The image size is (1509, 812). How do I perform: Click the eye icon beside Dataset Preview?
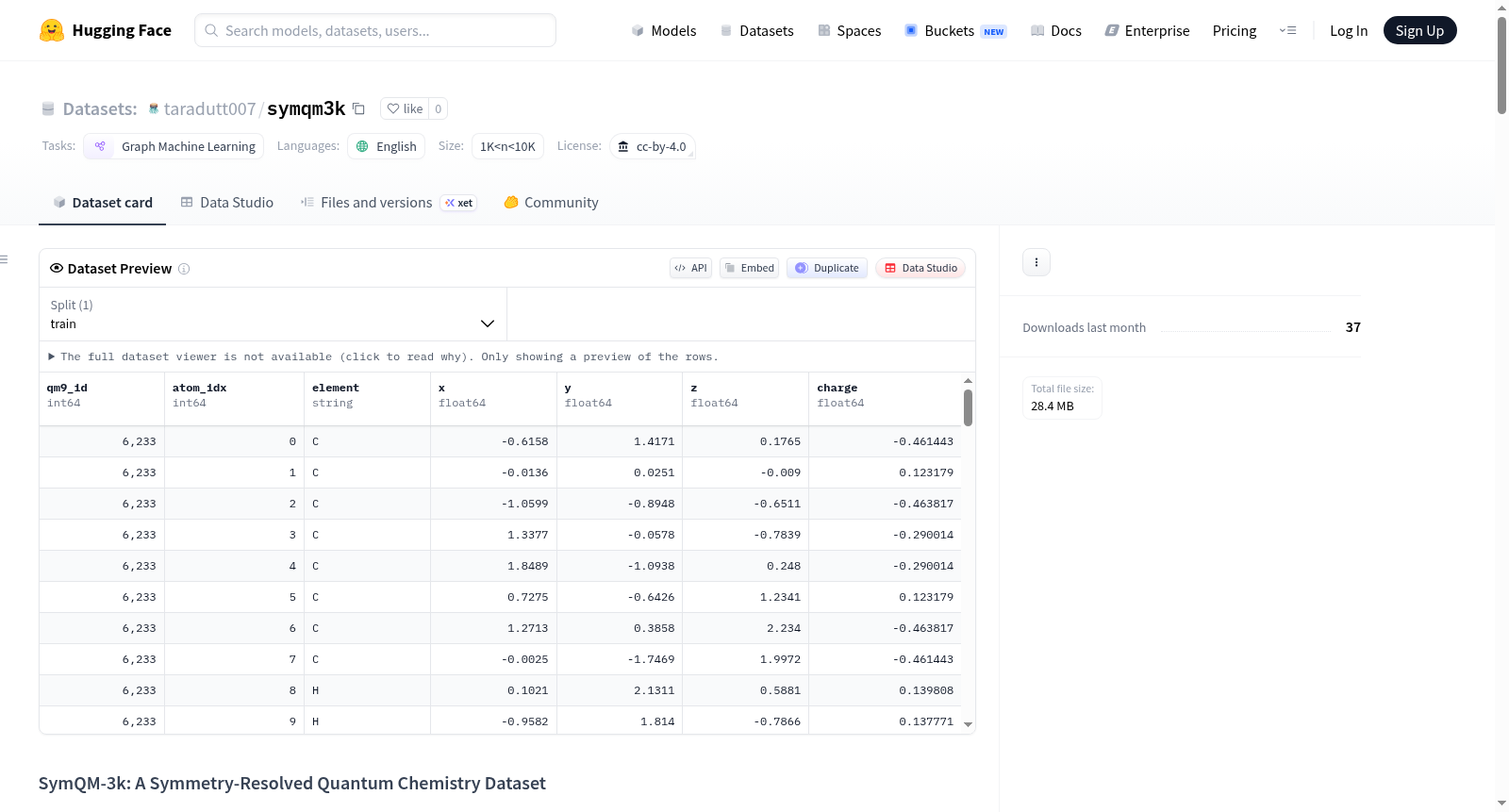(x=57, y=268)
